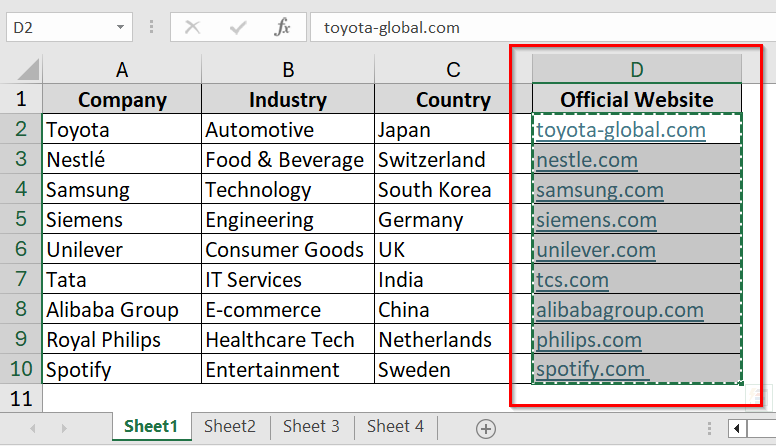Select column B header

click(288, 69)
